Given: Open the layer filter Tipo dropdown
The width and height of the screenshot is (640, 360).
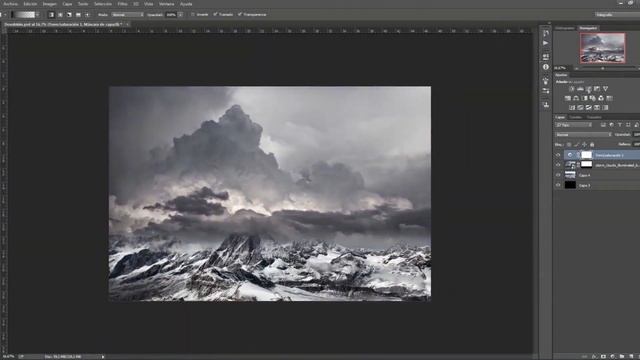Looking at the screenshot, I should (x=573, y=125).
